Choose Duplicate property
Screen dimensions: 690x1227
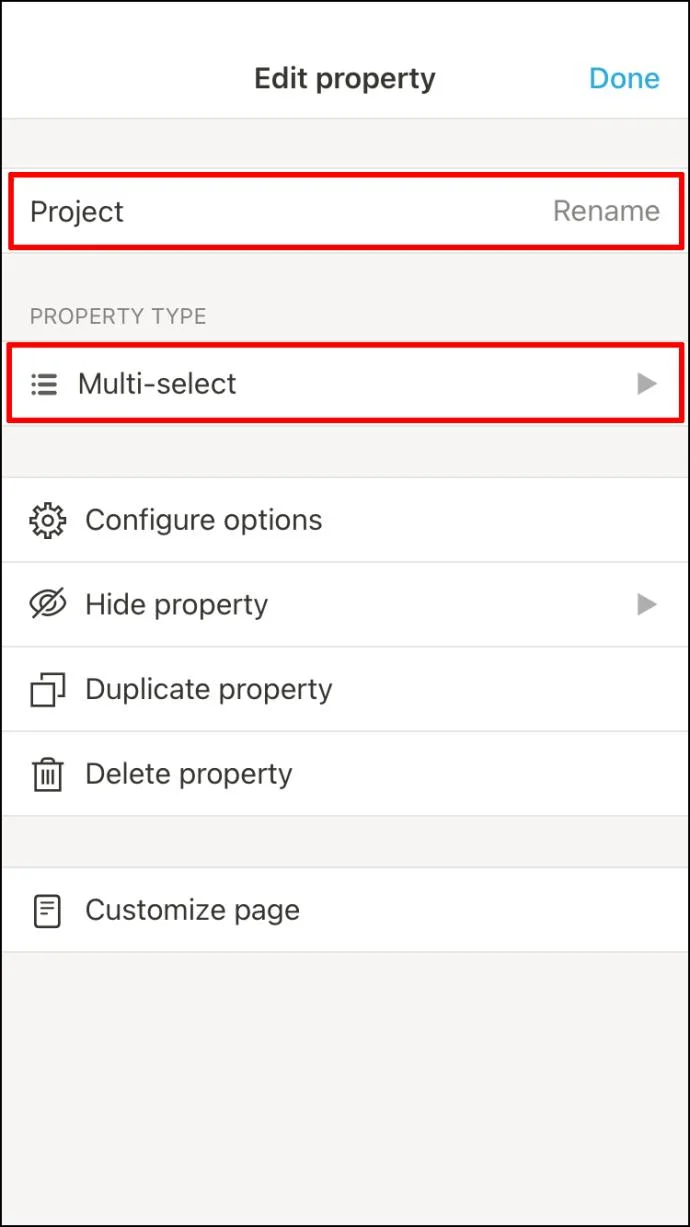coord(345,689)
